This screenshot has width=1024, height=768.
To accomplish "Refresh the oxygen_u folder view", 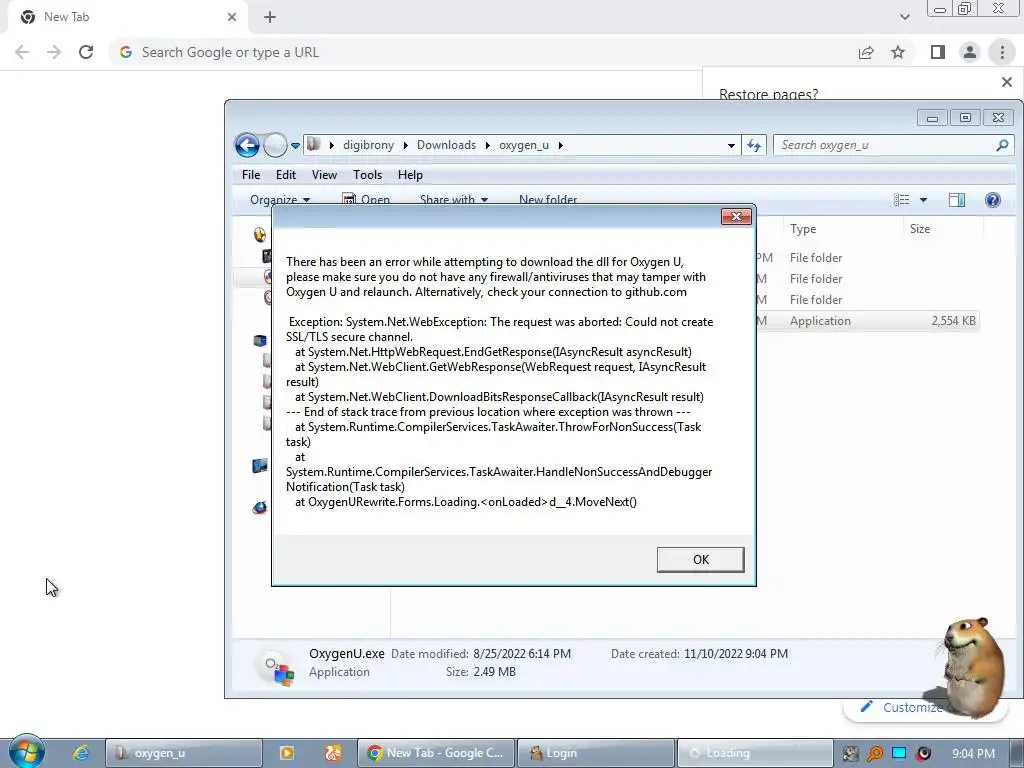I will pyautogui.click(x=754, y=146).
